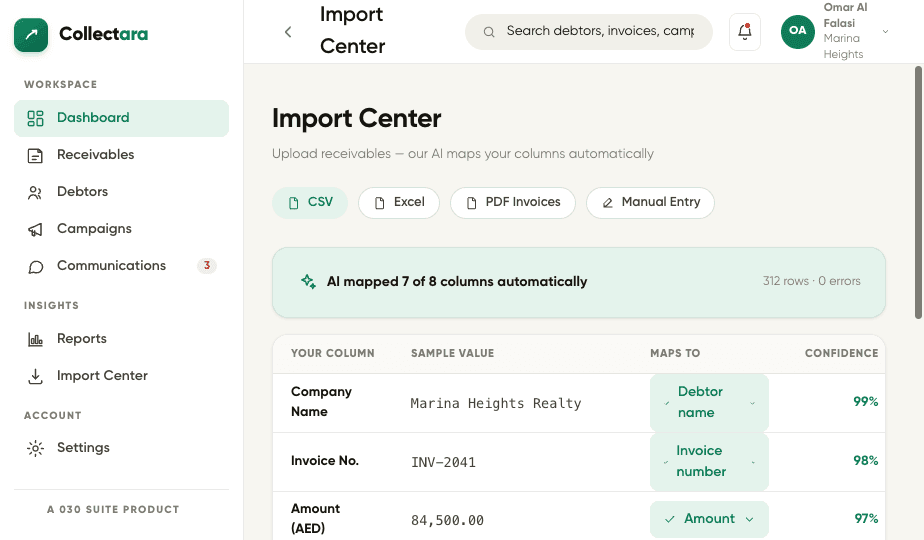Focus the search debtors, invoices field
The image size is (924, 540).
coord(589,32)
